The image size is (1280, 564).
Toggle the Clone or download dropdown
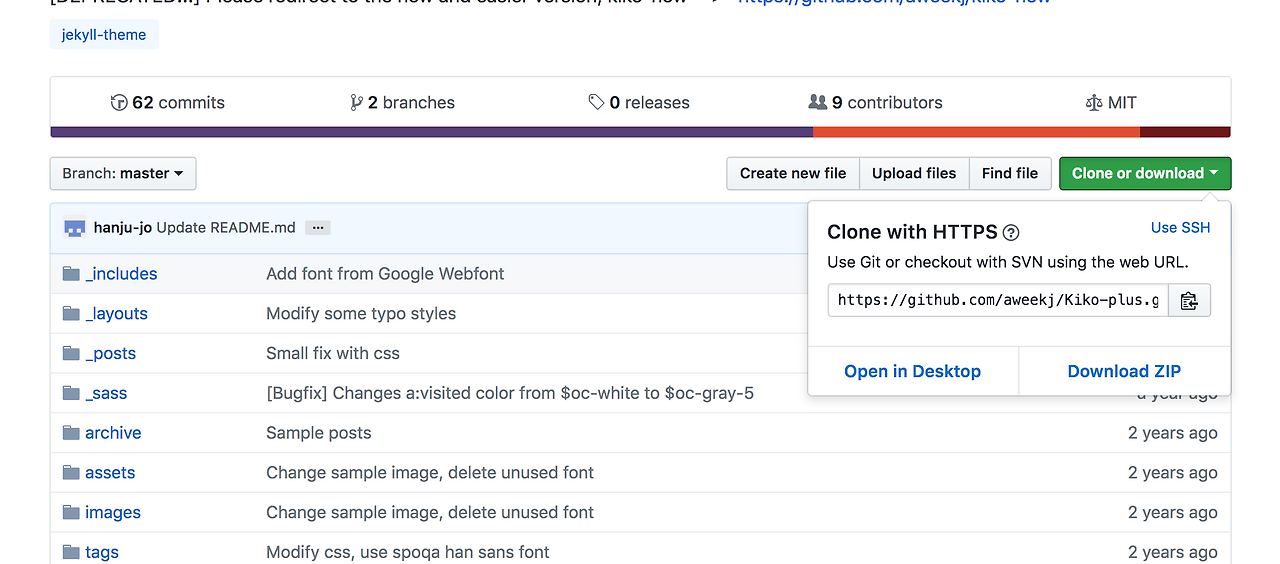(1145, 173)
